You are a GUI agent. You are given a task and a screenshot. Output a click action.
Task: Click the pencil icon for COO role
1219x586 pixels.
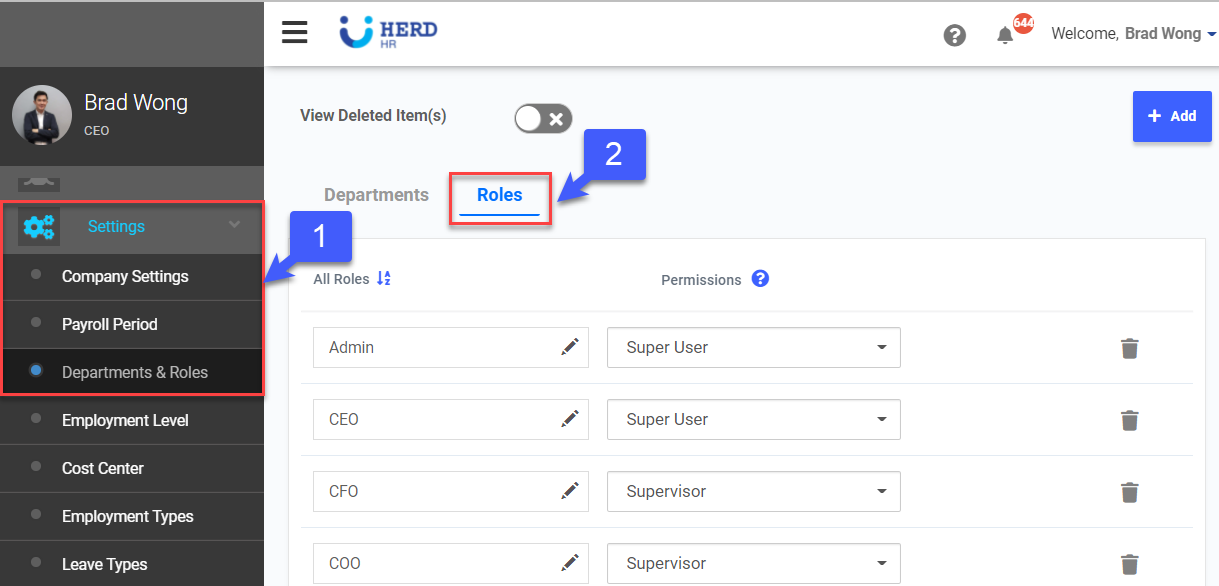pos(570,563)
